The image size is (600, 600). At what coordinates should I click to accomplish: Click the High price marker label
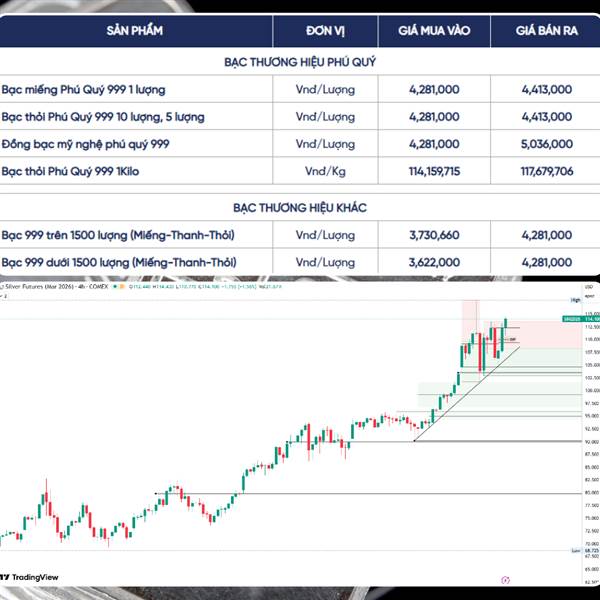576,300
